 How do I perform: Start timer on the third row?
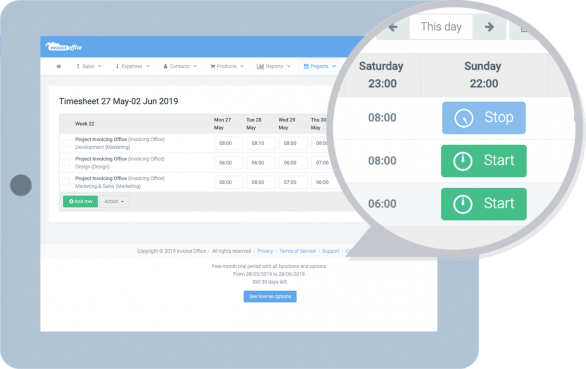[x=484, y=204]
